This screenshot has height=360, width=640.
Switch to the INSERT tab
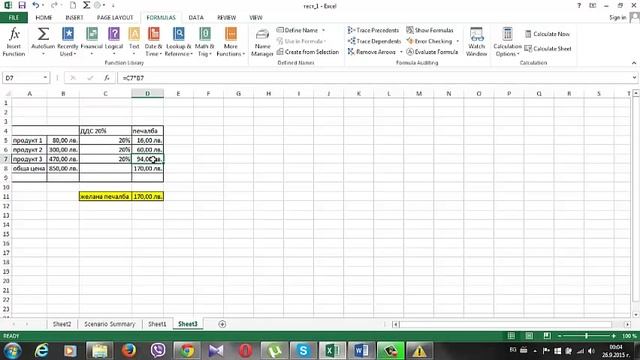74,18
